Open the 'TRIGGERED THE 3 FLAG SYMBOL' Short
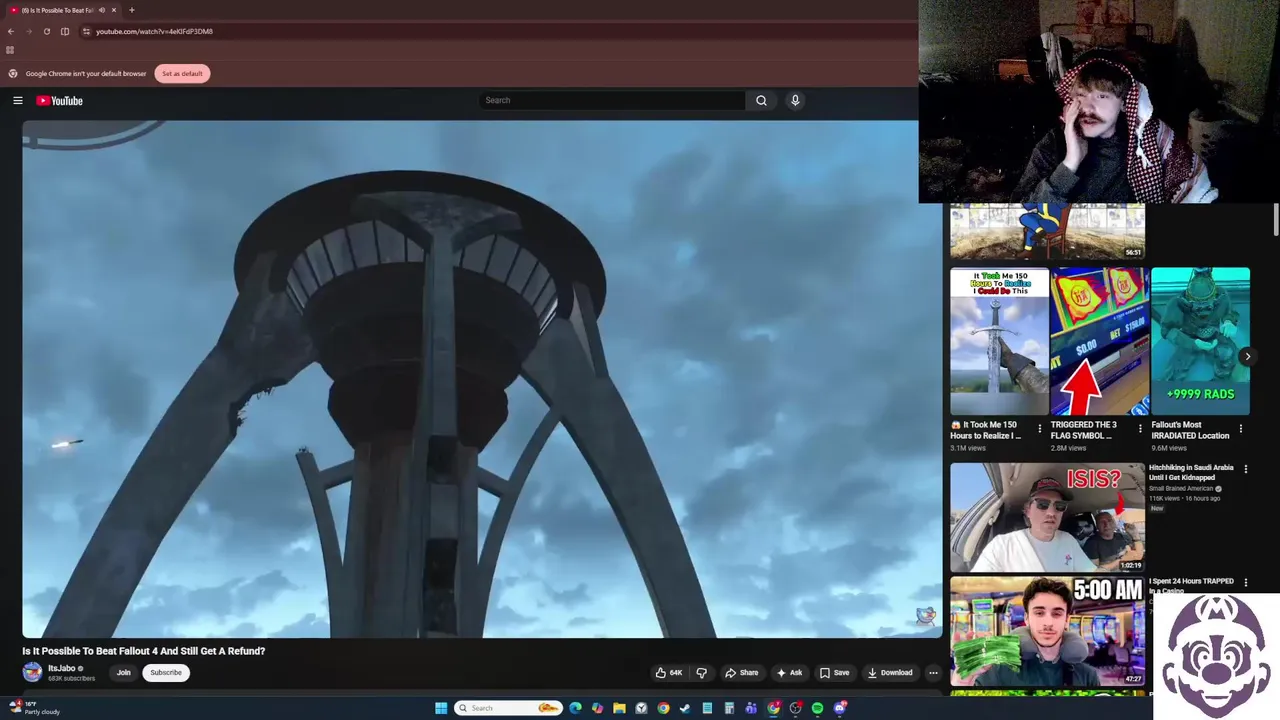 pyautogui.click(x=1099, y=341)
